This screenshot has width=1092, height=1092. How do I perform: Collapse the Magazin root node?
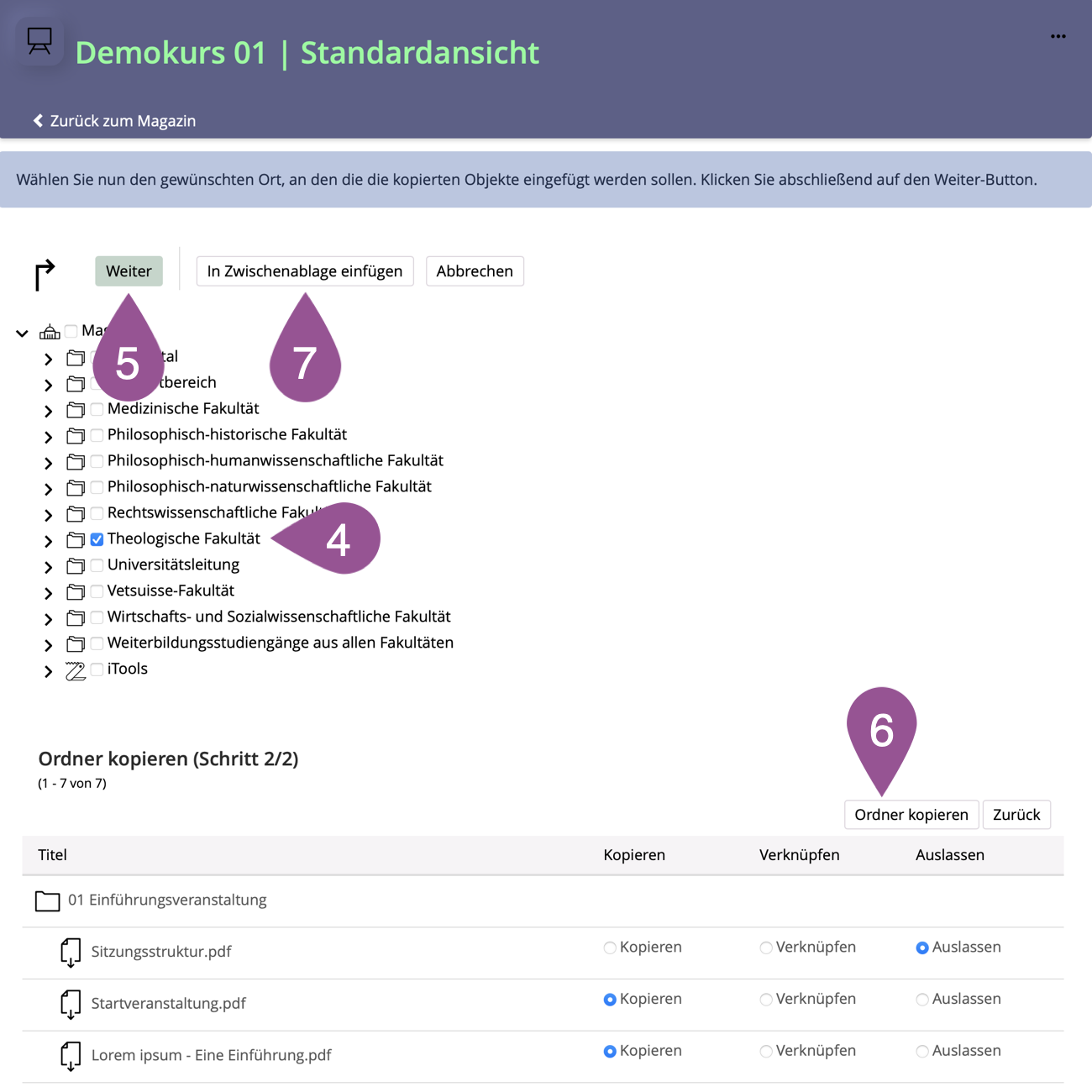pyautogui.click(x=23, y=333)
